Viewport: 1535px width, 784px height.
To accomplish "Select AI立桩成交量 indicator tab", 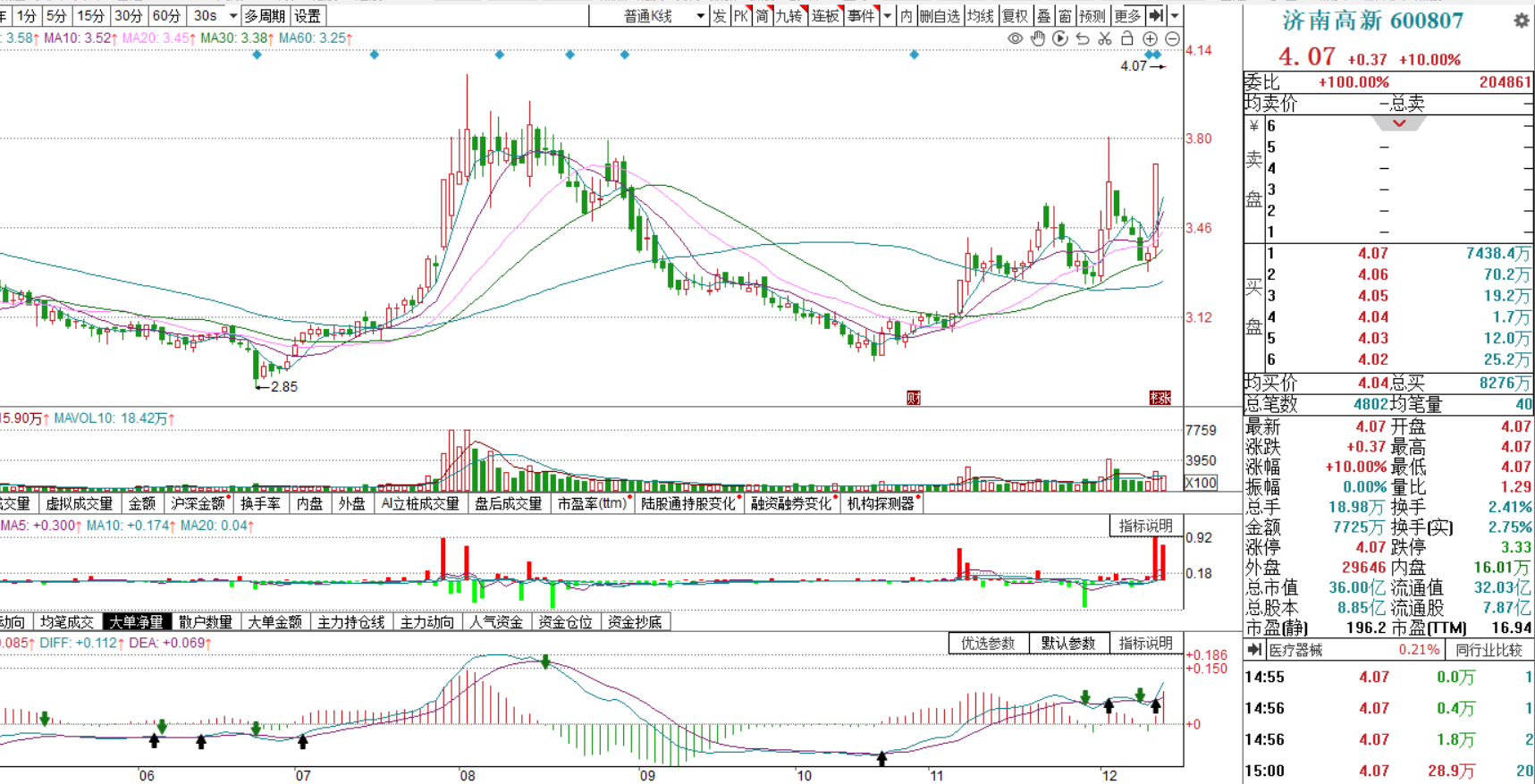I will tap(419, 503).
